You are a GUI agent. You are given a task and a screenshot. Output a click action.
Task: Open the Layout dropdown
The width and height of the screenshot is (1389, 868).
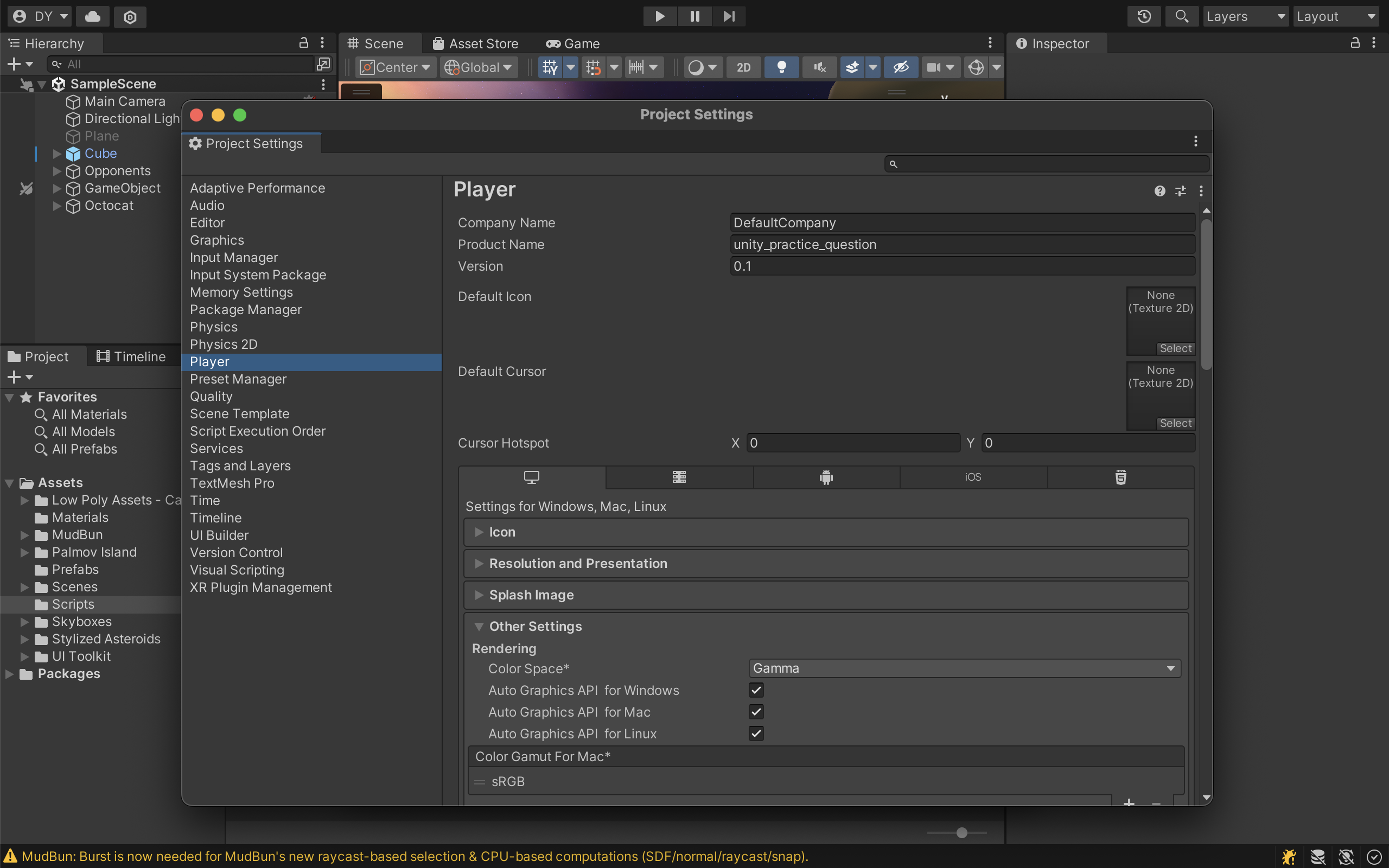pyautogui.click(x=1336, y=17)
